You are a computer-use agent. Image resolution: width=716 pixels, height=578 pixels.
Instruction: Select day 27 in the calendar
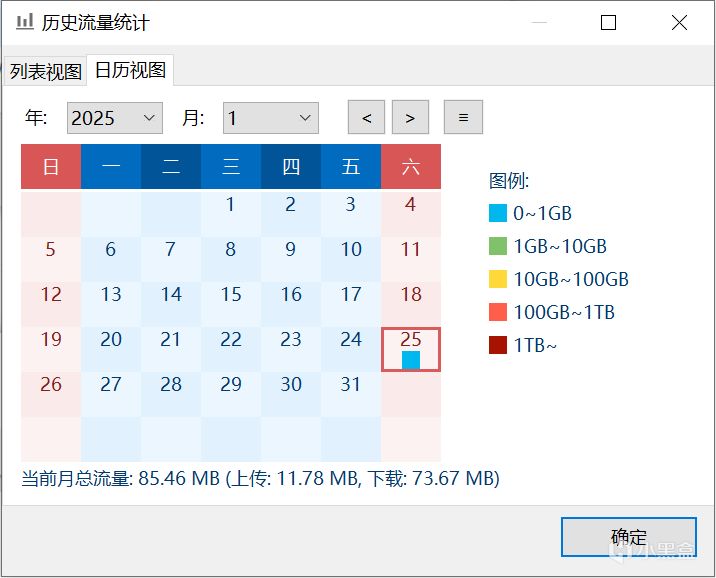[x=111, y=394]
